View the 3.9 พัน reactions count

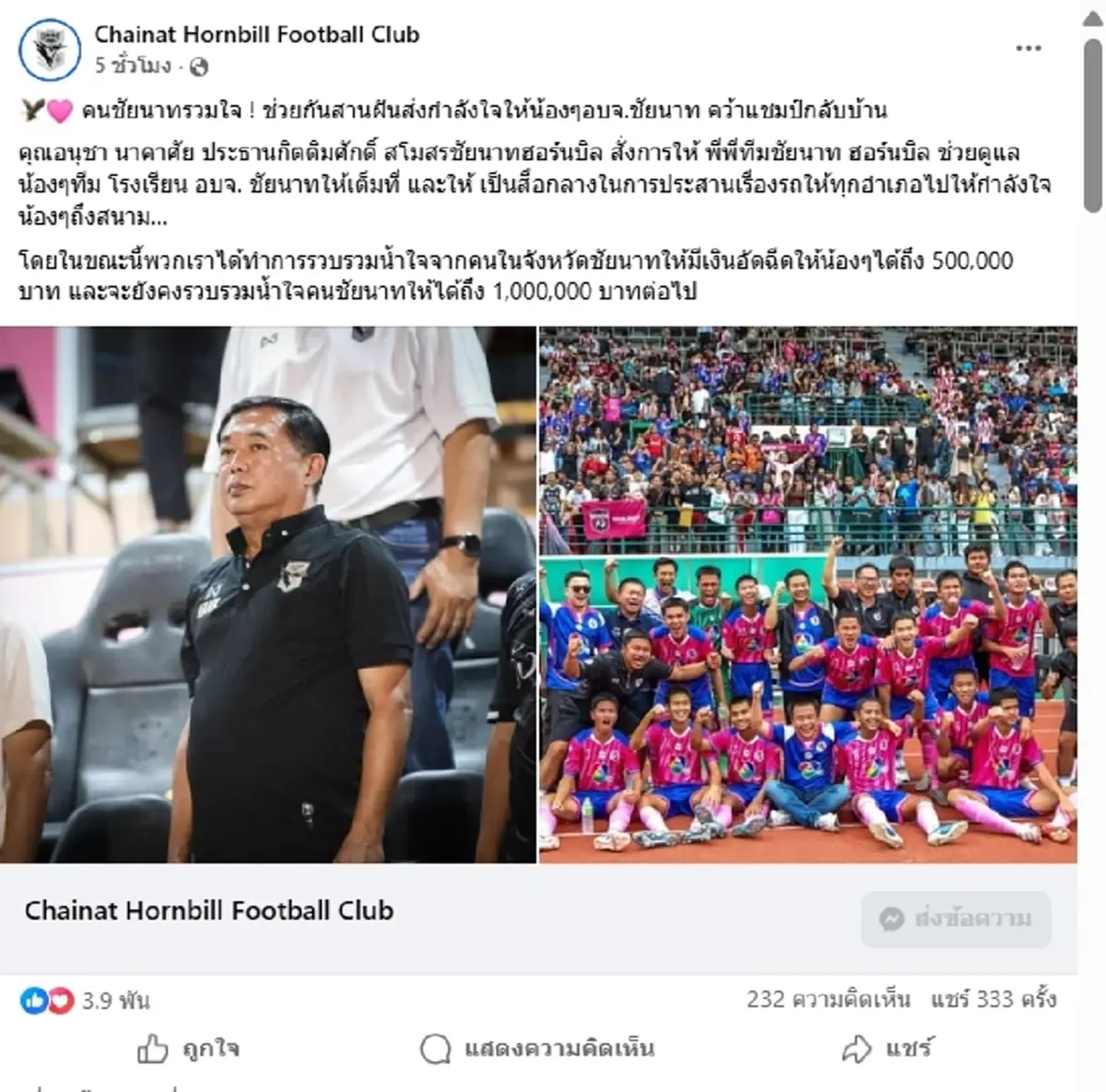click(116, 1000)
